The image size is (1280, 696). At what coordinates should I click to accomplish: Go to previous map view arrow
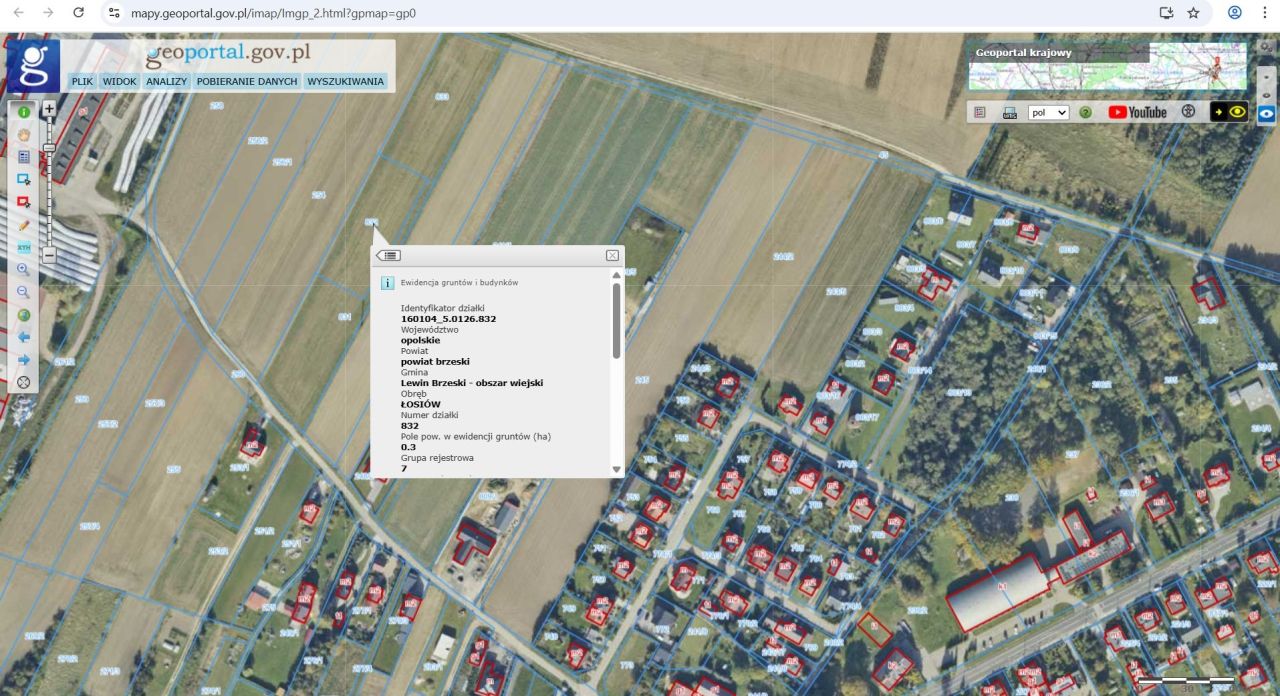point(23,337)
